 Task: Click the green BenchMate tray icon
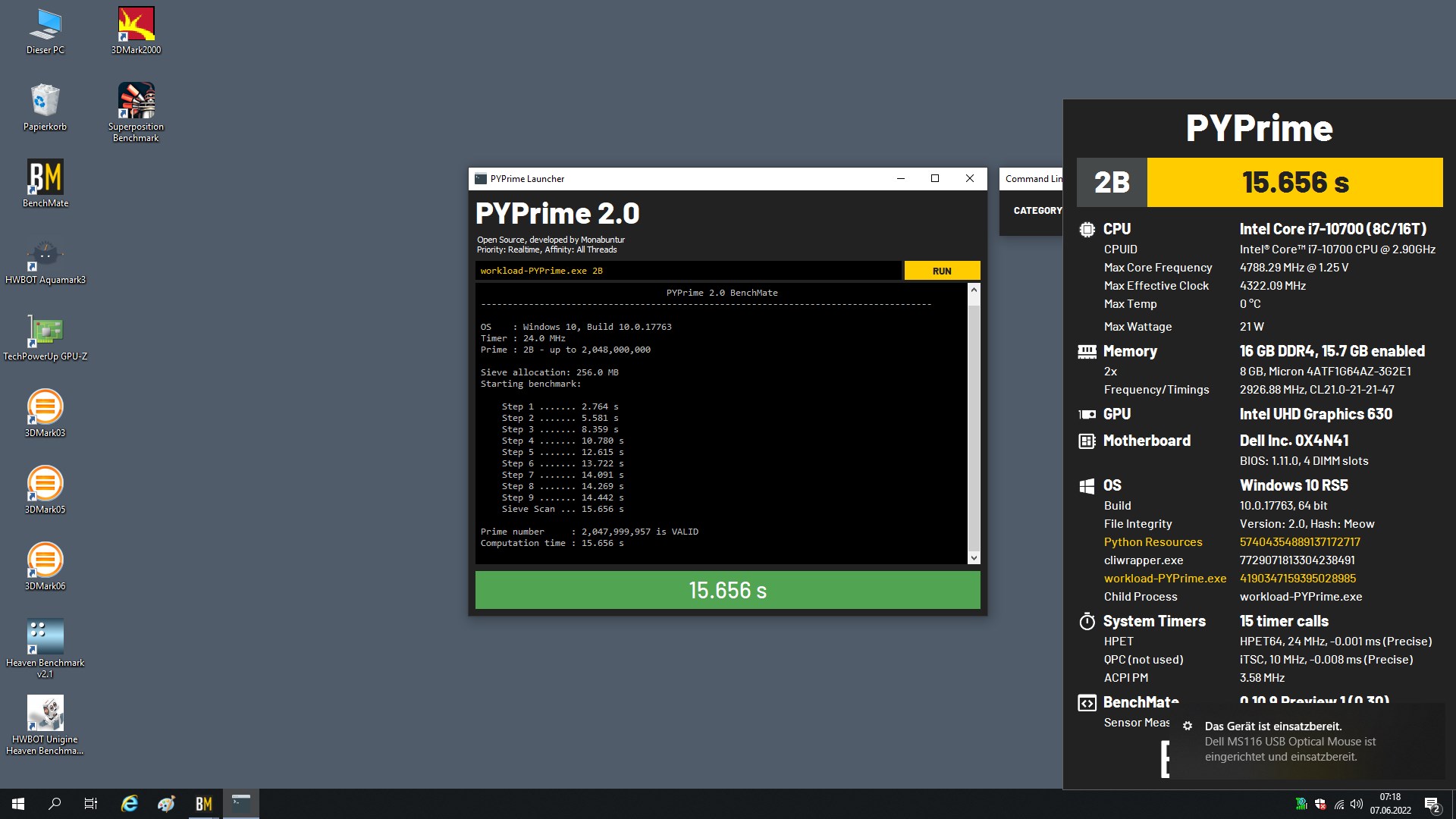[x=1301, y=804]
